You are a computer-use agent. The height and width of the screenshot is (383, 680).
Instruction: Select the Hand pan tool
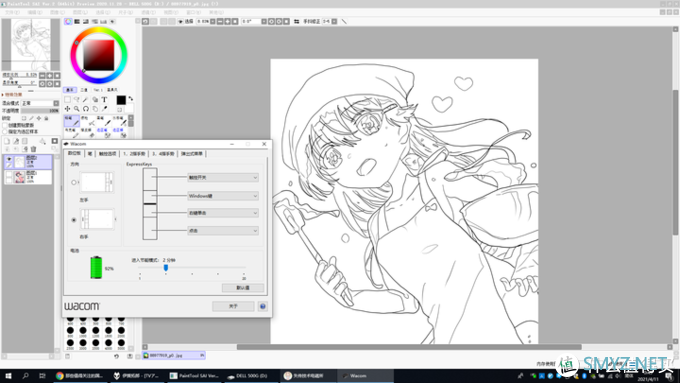click(x=95, y=109)
